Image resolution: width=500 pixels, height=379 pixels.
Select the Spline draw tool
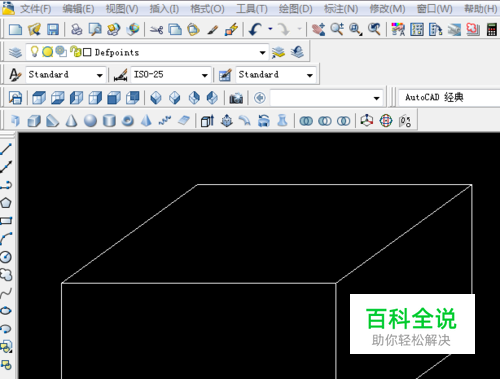coord(6,293)
